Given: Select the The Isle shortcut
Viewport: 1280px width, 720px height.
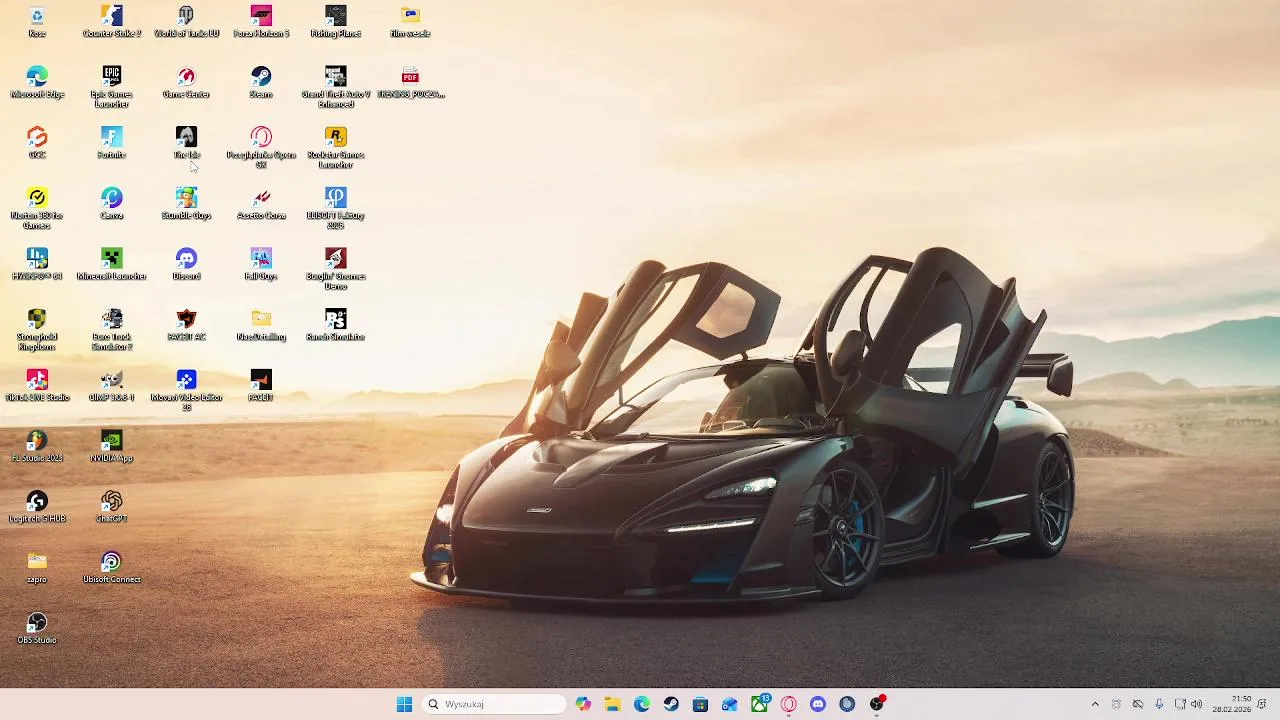Looking at the screenshot, I should pyautogui.click(x=186, y=143).
